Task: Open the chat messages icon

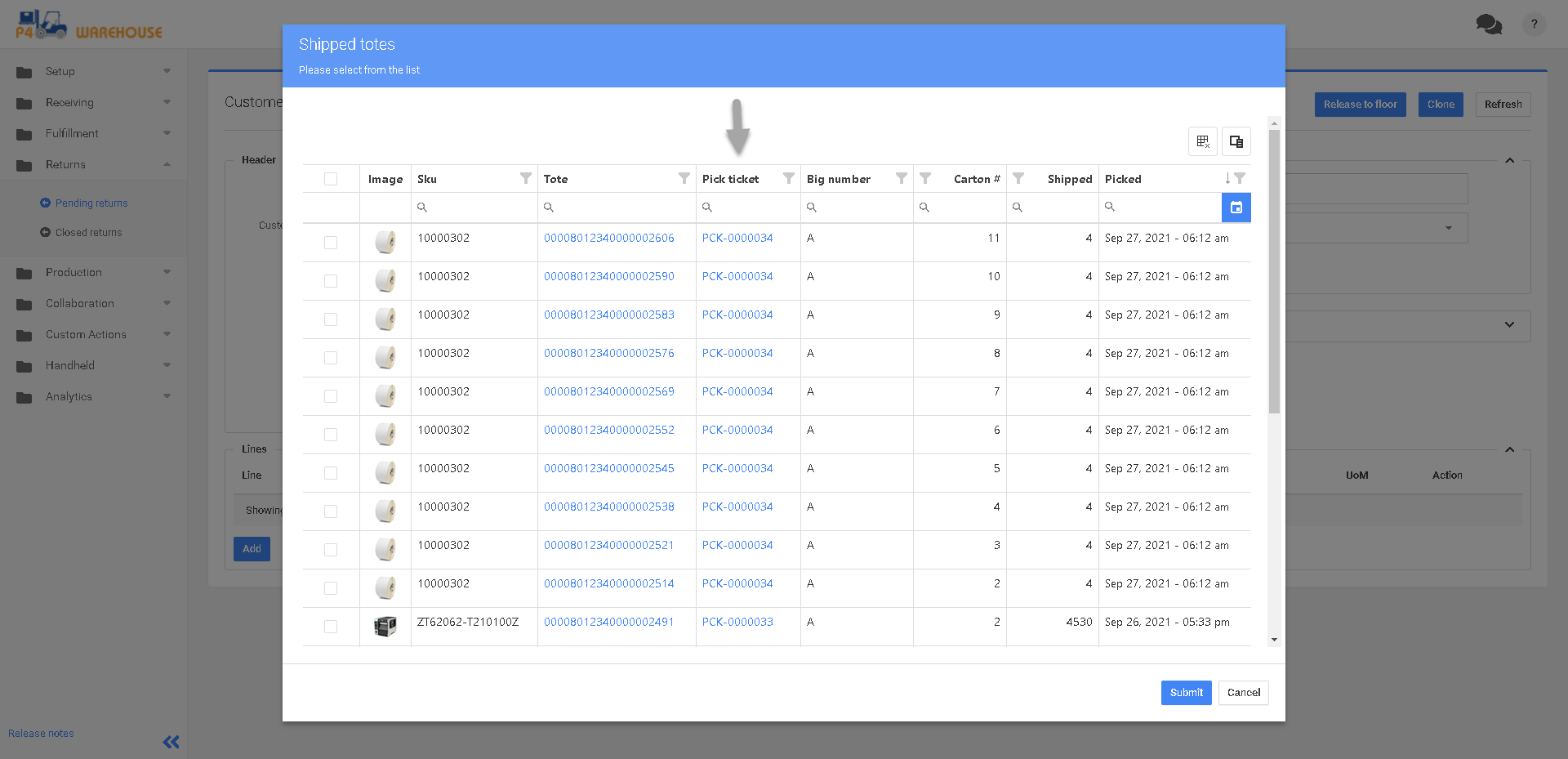Action: [1488, 25]
